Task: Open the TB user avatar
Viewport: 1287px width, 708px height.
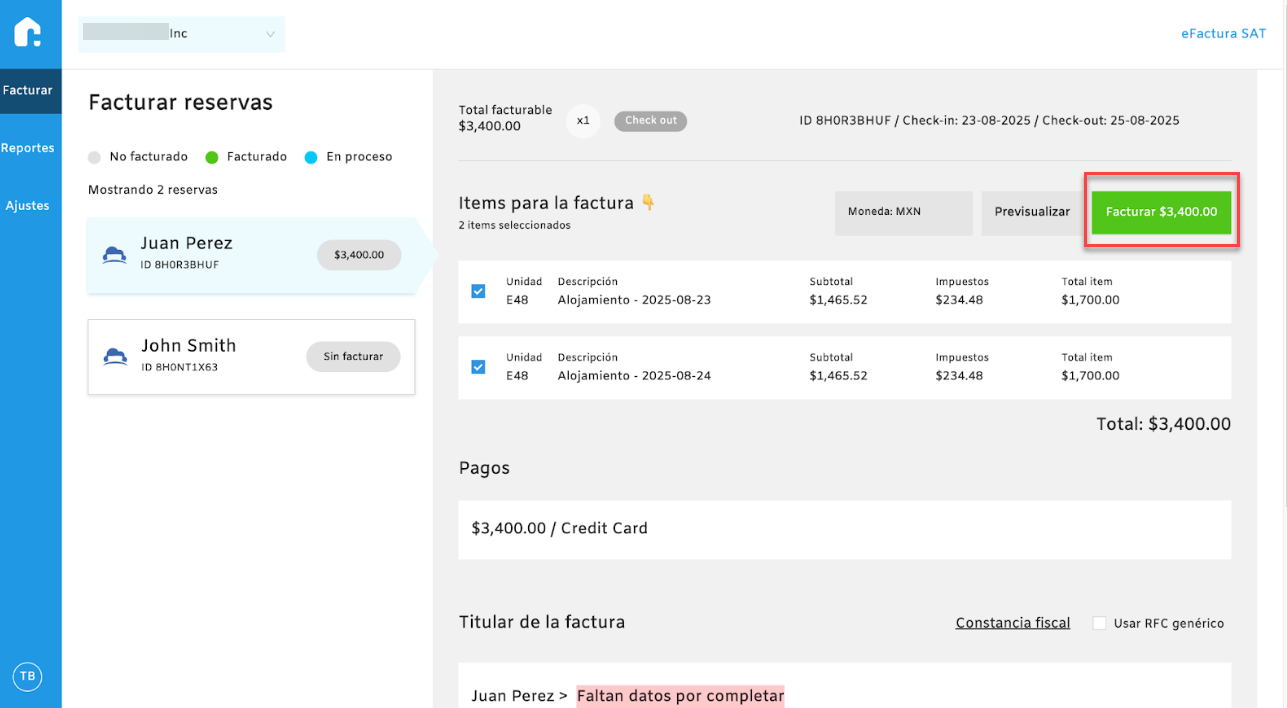Action: tap(27, 677)
